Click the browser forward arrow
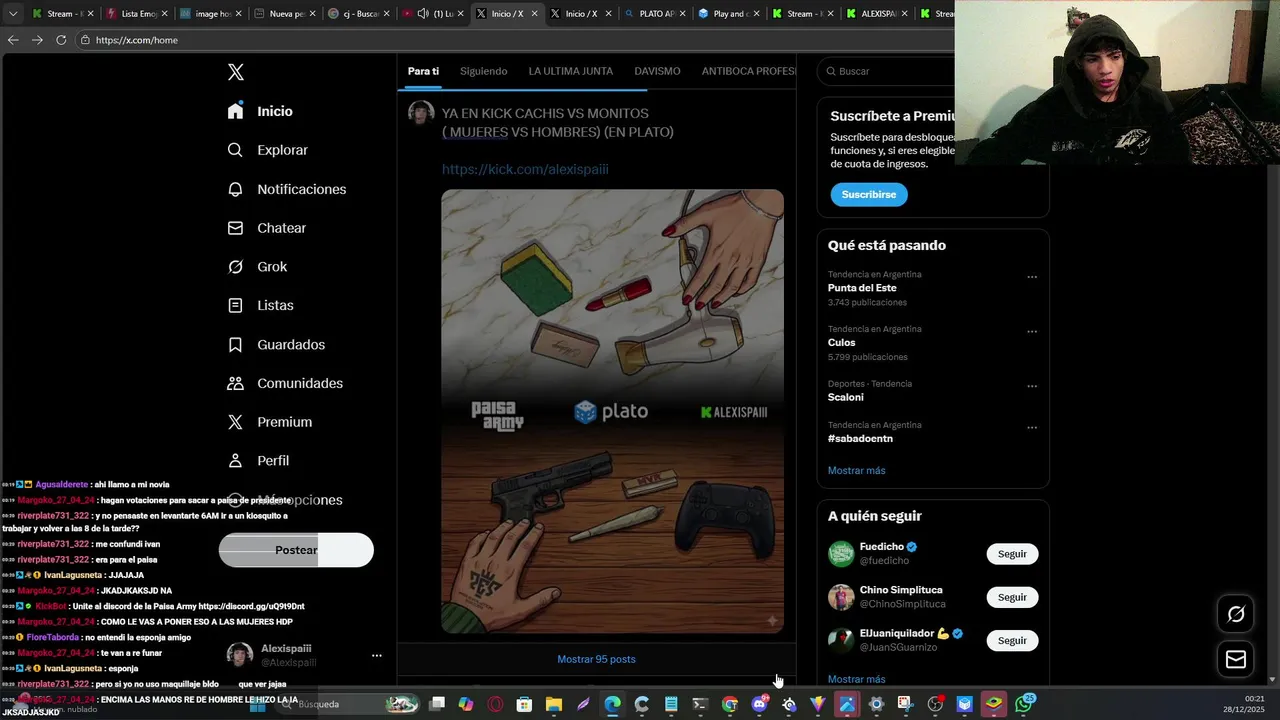1280x720 pixels. point(37,40)
